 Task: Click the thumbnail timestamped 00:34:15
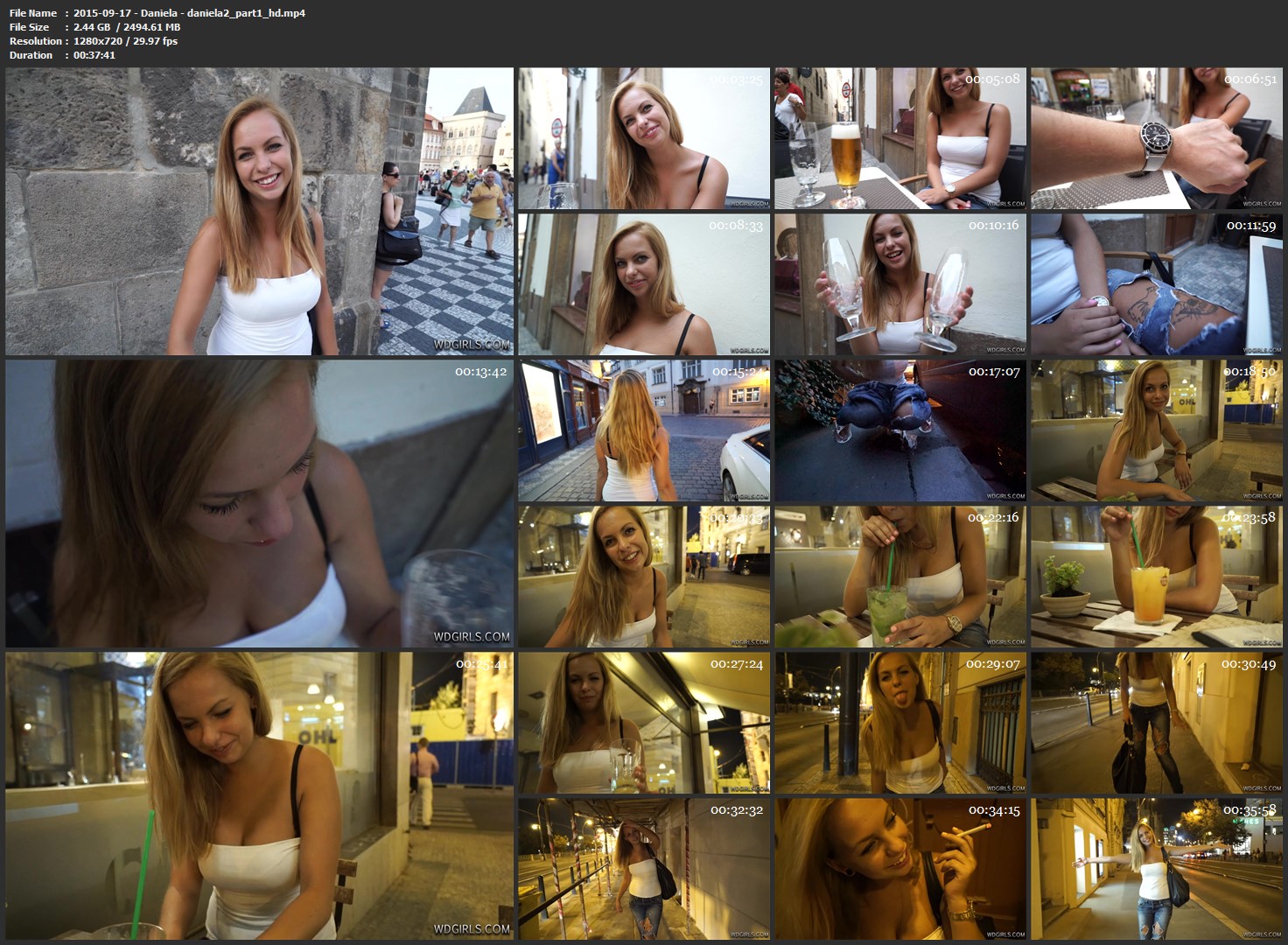899,869
